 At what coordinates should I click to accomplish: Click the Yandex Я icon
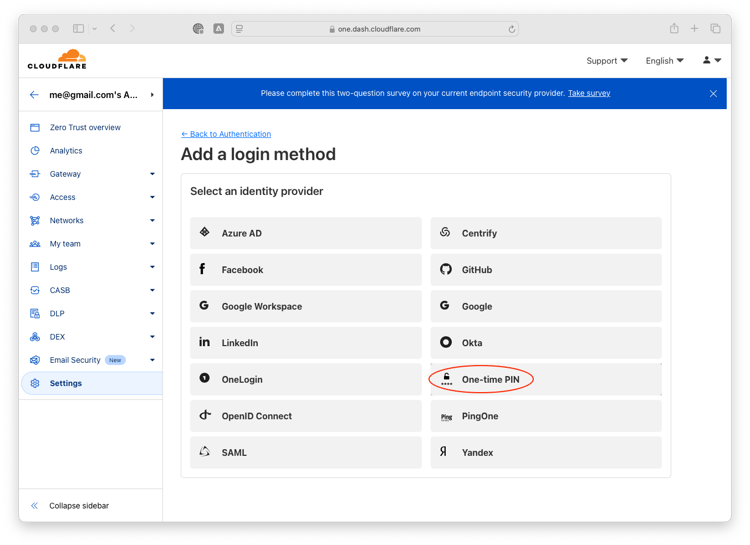[x=443, y=451]
